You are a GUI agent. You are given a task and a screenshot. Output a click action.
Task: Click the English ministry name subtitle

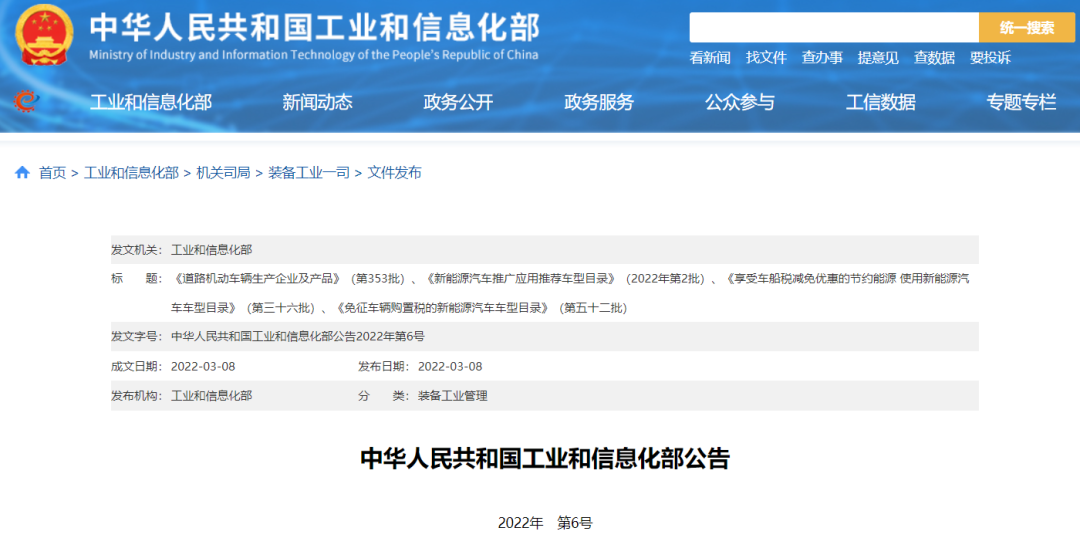pos(314,55)
